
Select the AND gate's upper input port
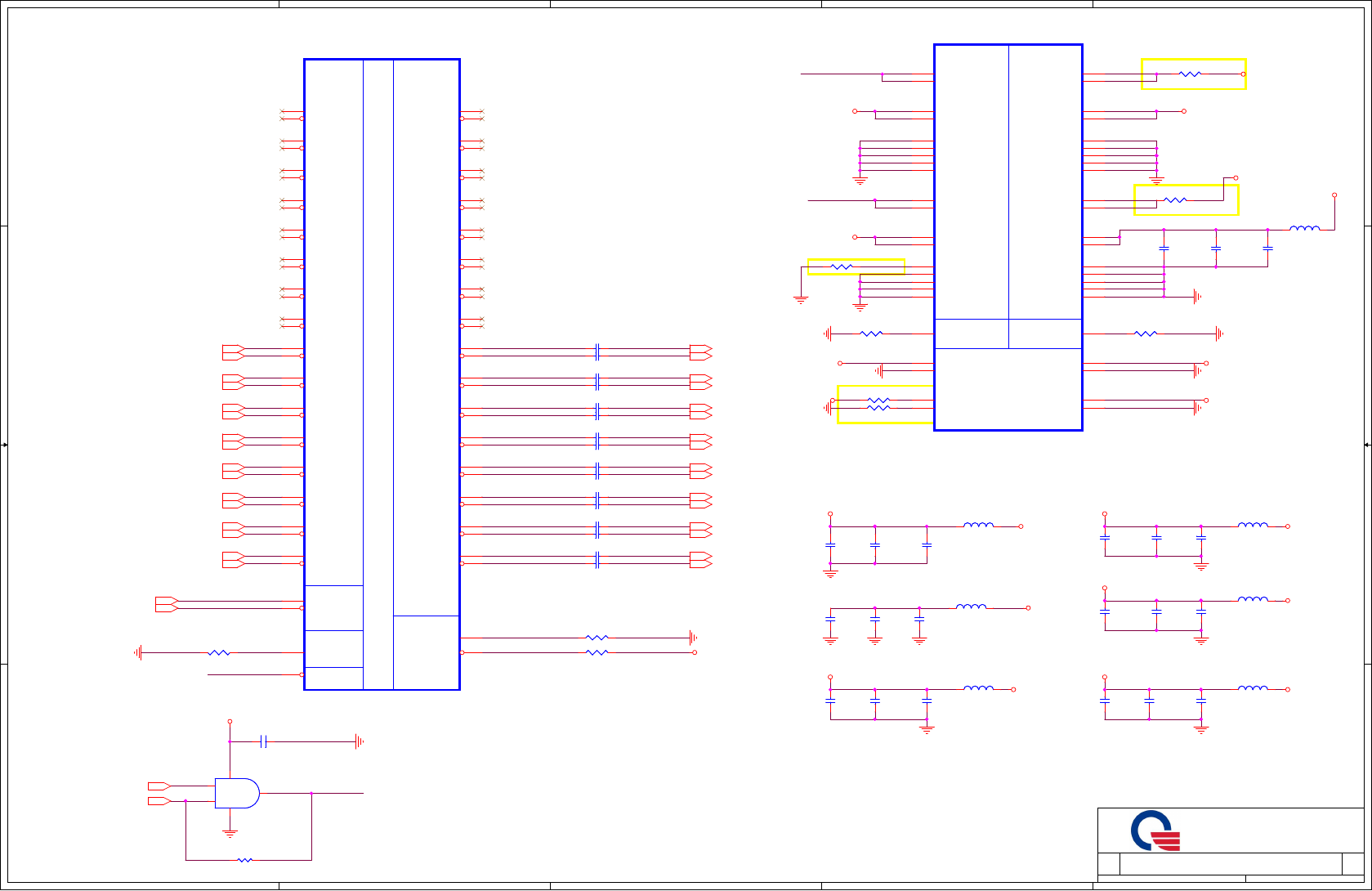[159, 786]
